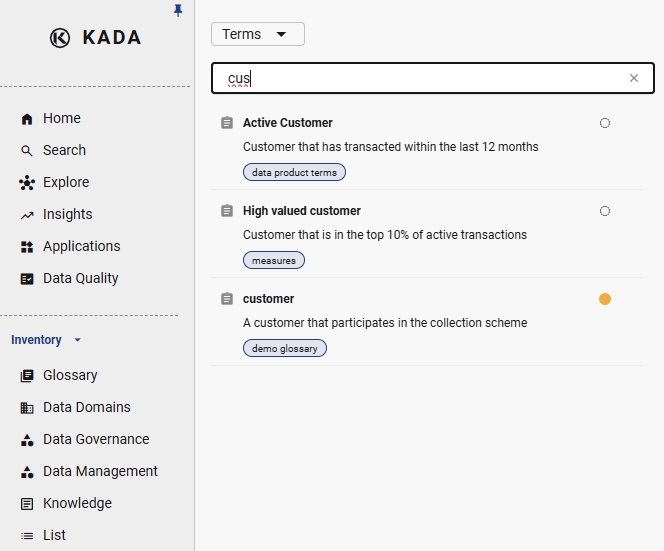Click the pin icon above the sidebar
The image size is (664, 551).
pyautogui.click(x=178, y=10)
